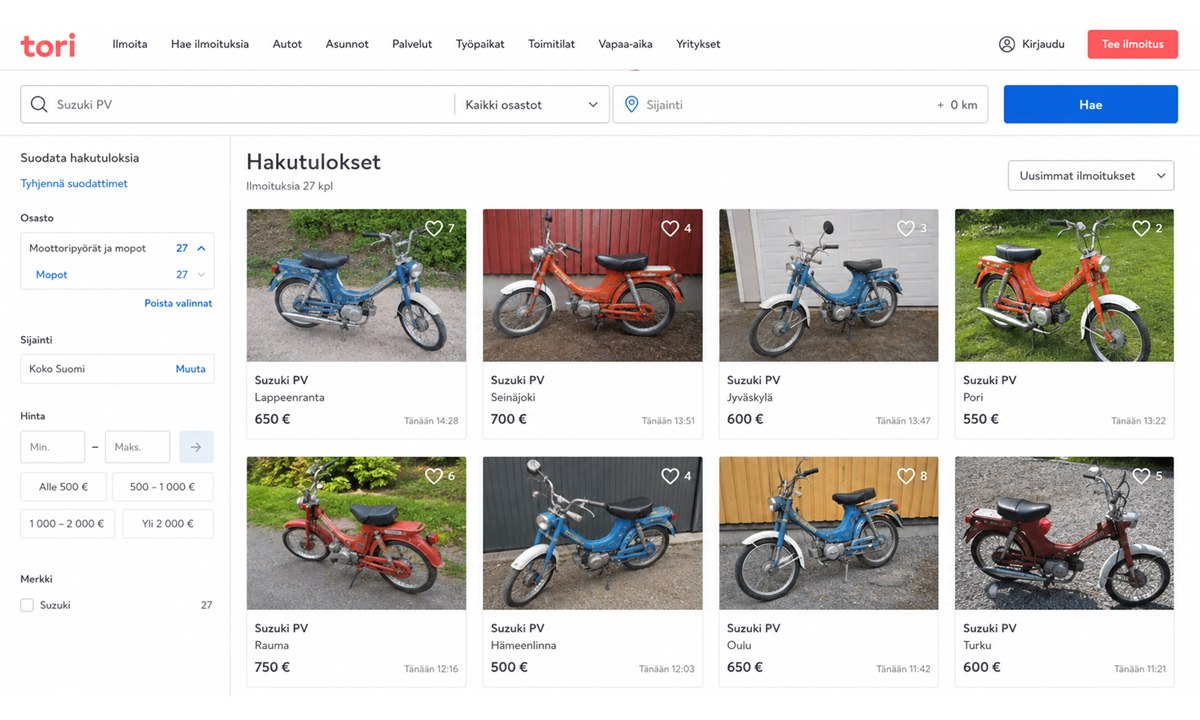
Task: Click the 650 € price in Lappeenranta listing
Action: click(x=272, y=419)
